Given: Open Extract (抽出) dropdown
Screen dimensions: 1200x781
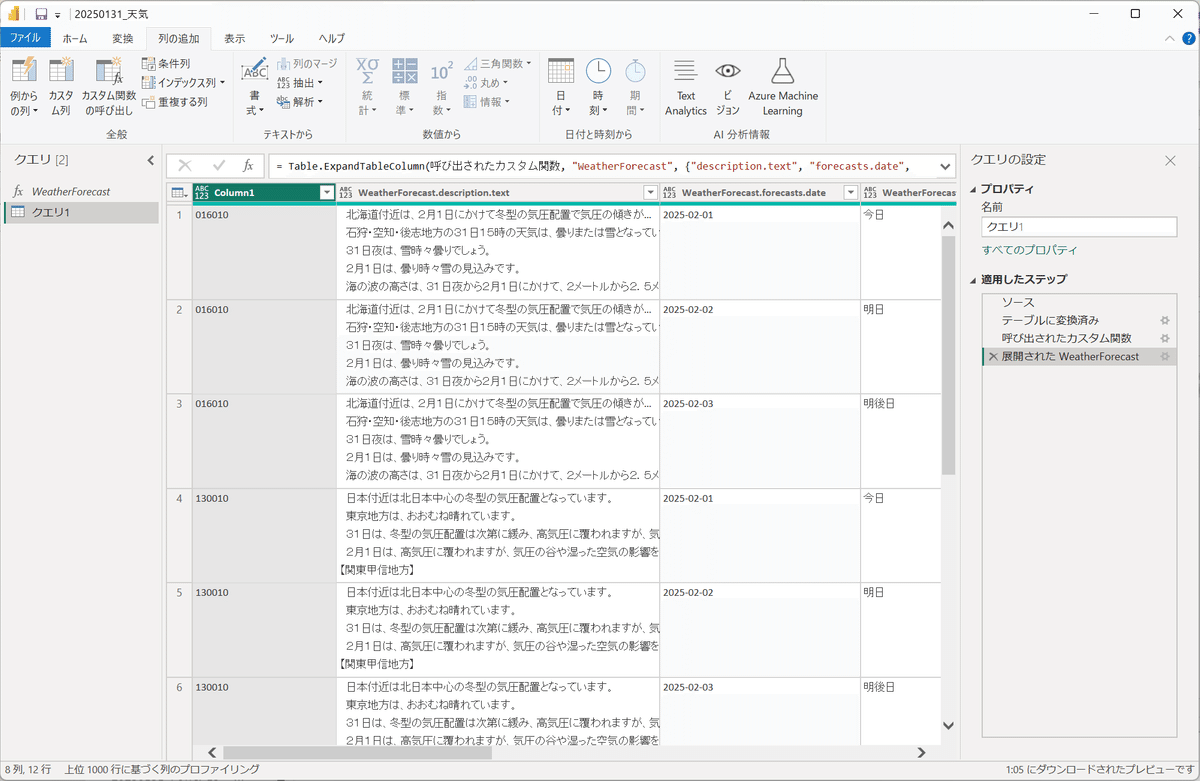Looking at the screenshot, I should point(300,83).
